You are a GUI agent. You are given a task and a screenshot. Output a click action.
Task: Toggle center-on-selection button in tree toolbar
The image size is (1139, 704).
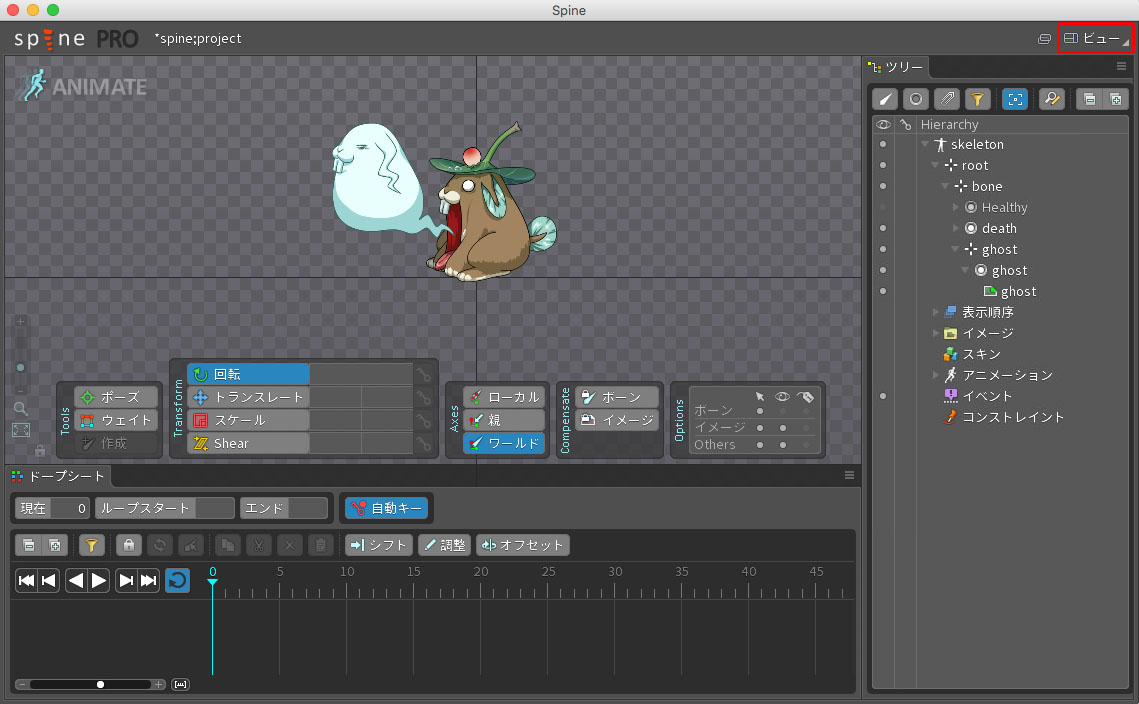coord(1015,99)
